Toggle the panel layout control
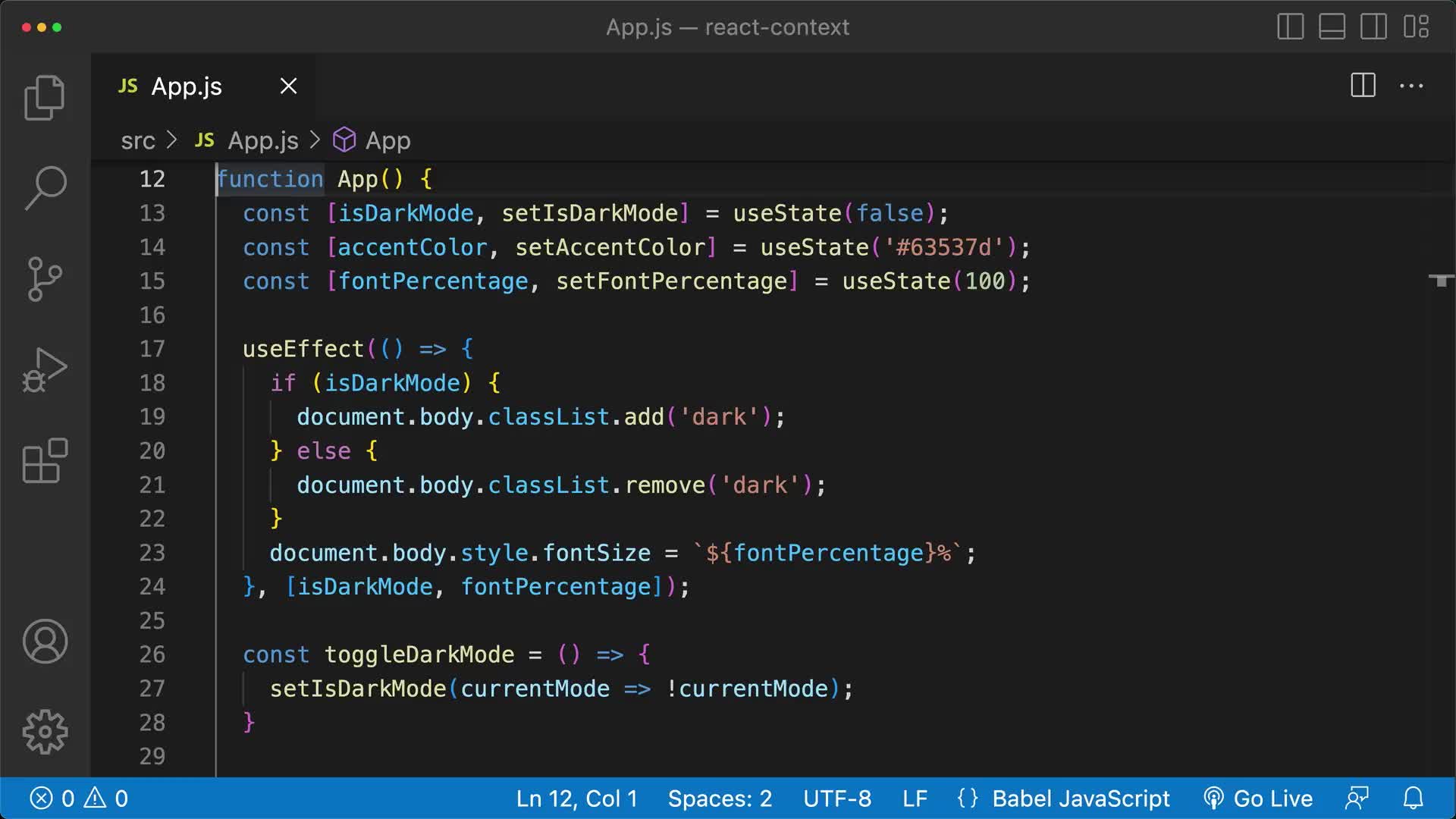1456x819 pixels. pyautogui.click(x=1332, y=27)
